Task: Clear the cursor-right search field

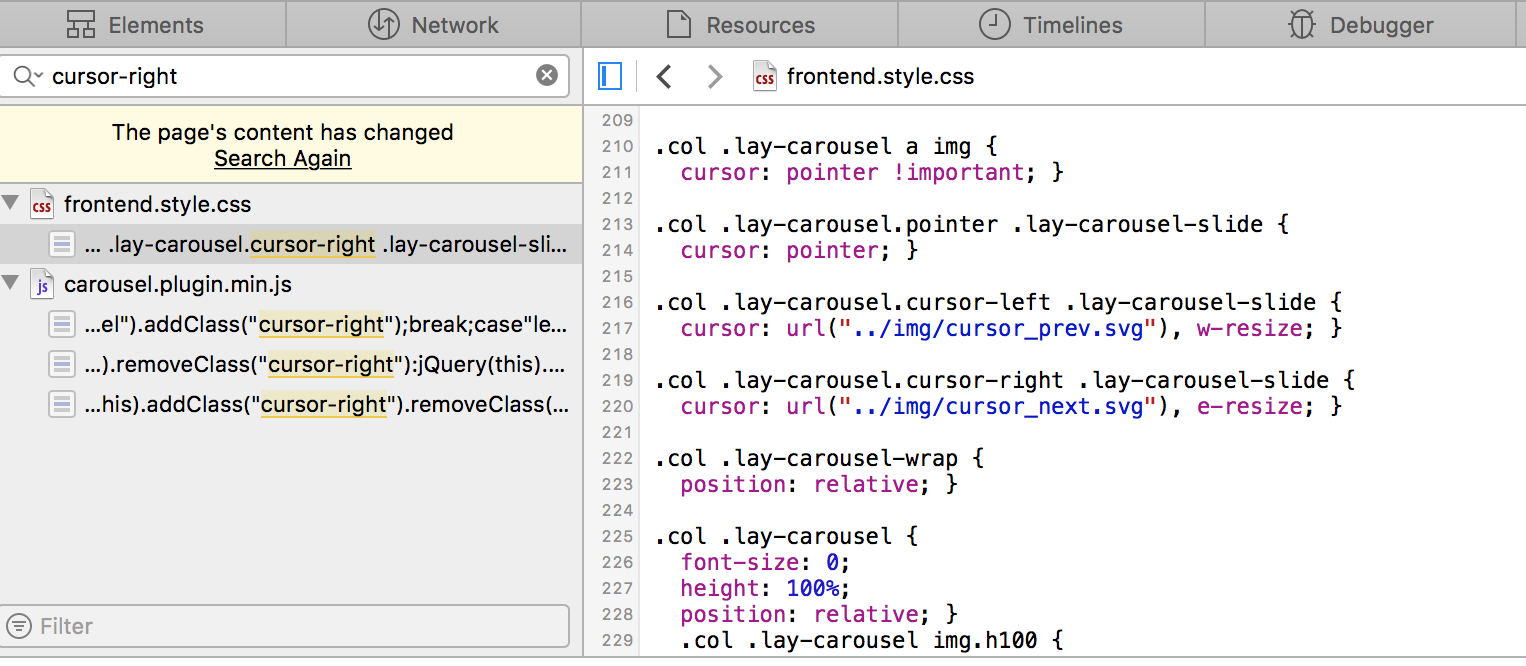Action: [x=547, y=76]
